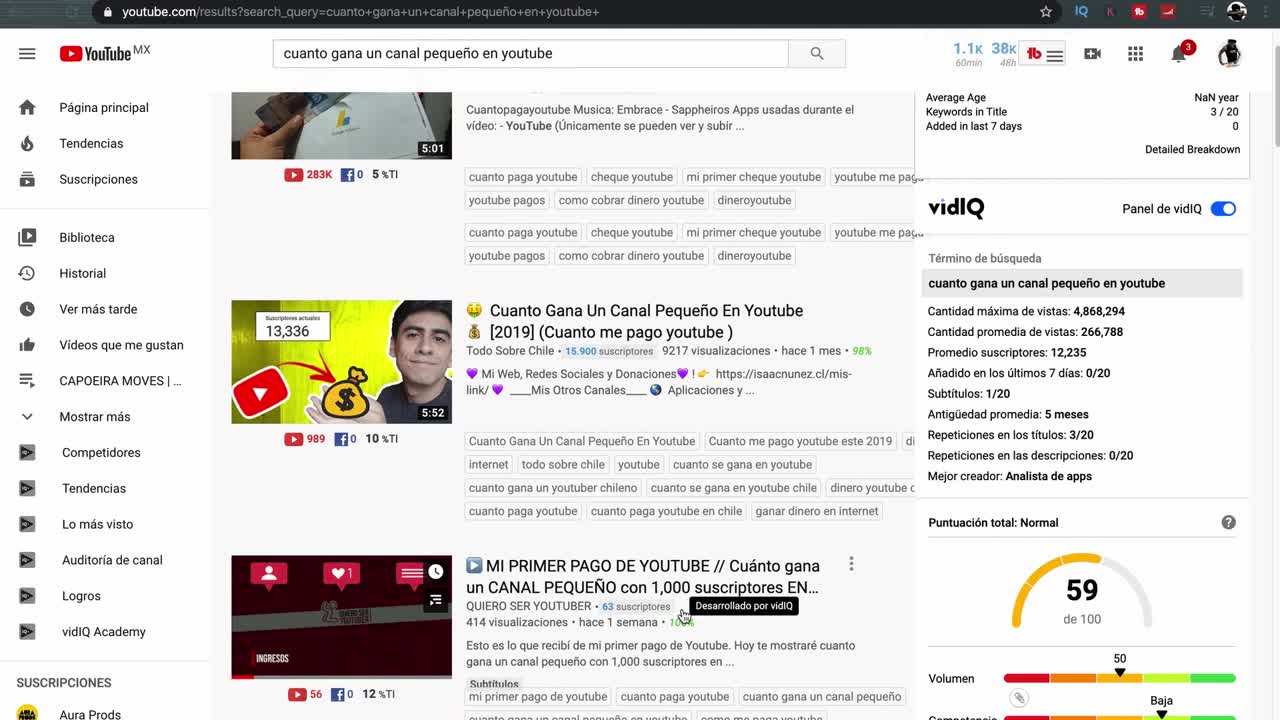1280x720 pixels.
Task: Click the vidIQ extension icon in browser toolbar
Action: coord(1081,12)
